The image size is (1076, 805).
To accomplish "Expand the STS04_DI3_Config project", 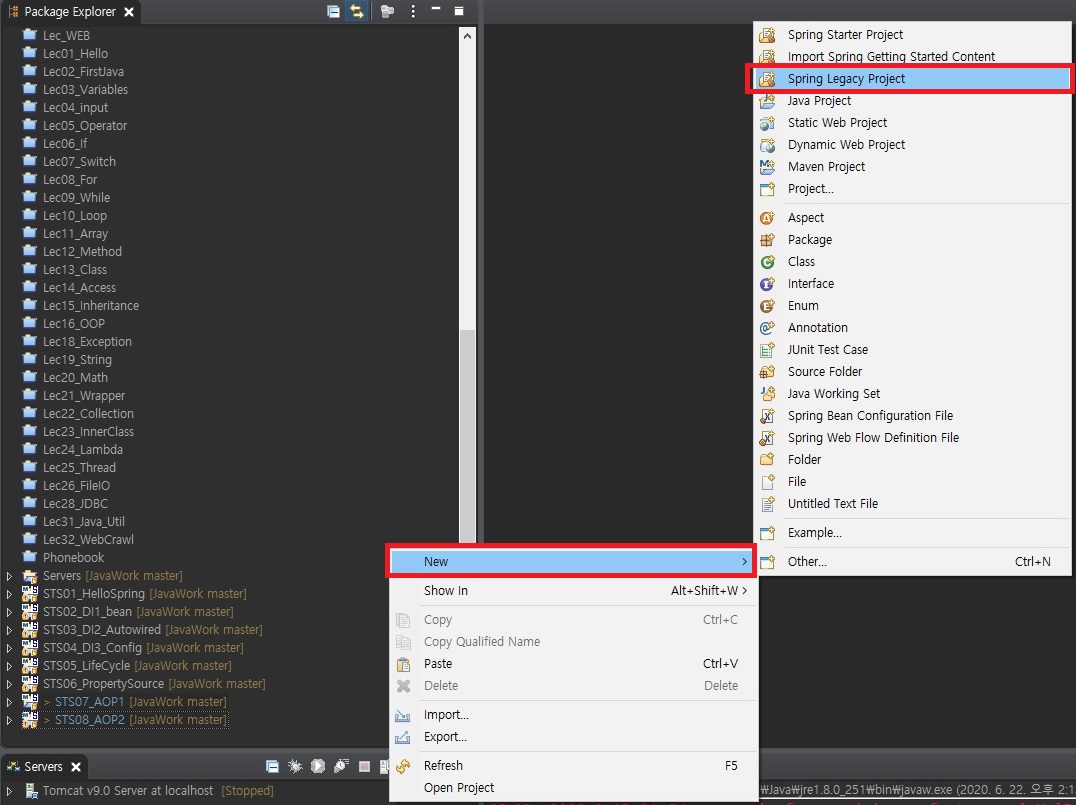I will coord(9,648).
